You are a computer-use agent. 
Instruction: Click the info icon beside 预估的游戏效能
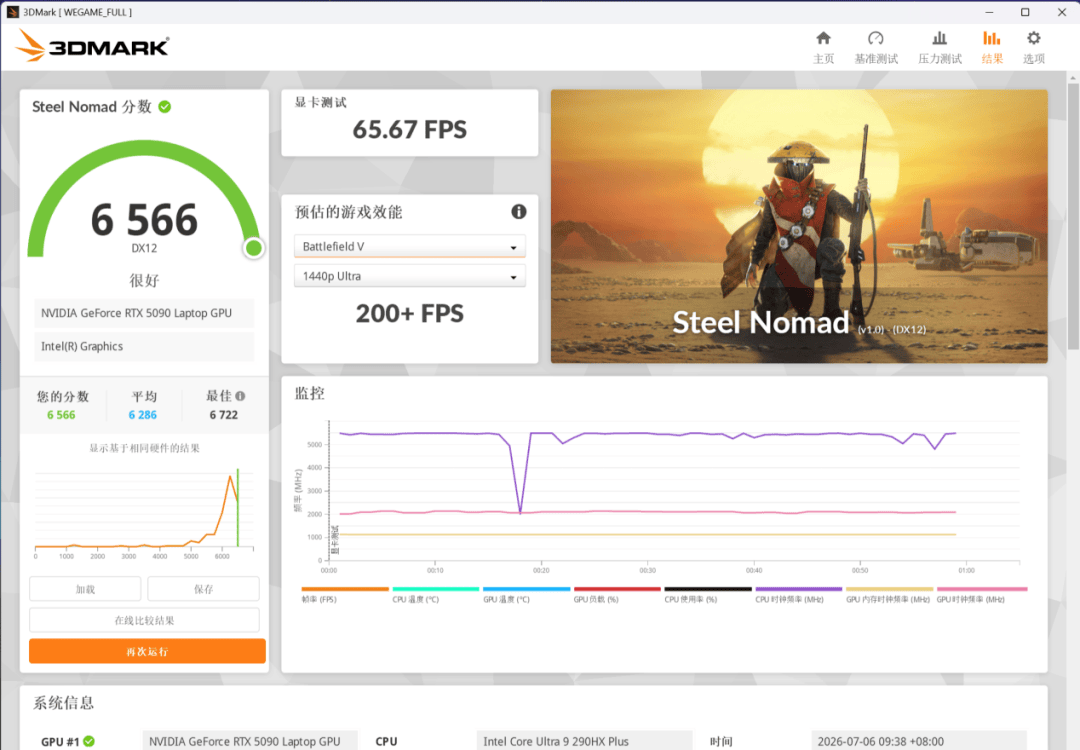[x=519, y=212]
